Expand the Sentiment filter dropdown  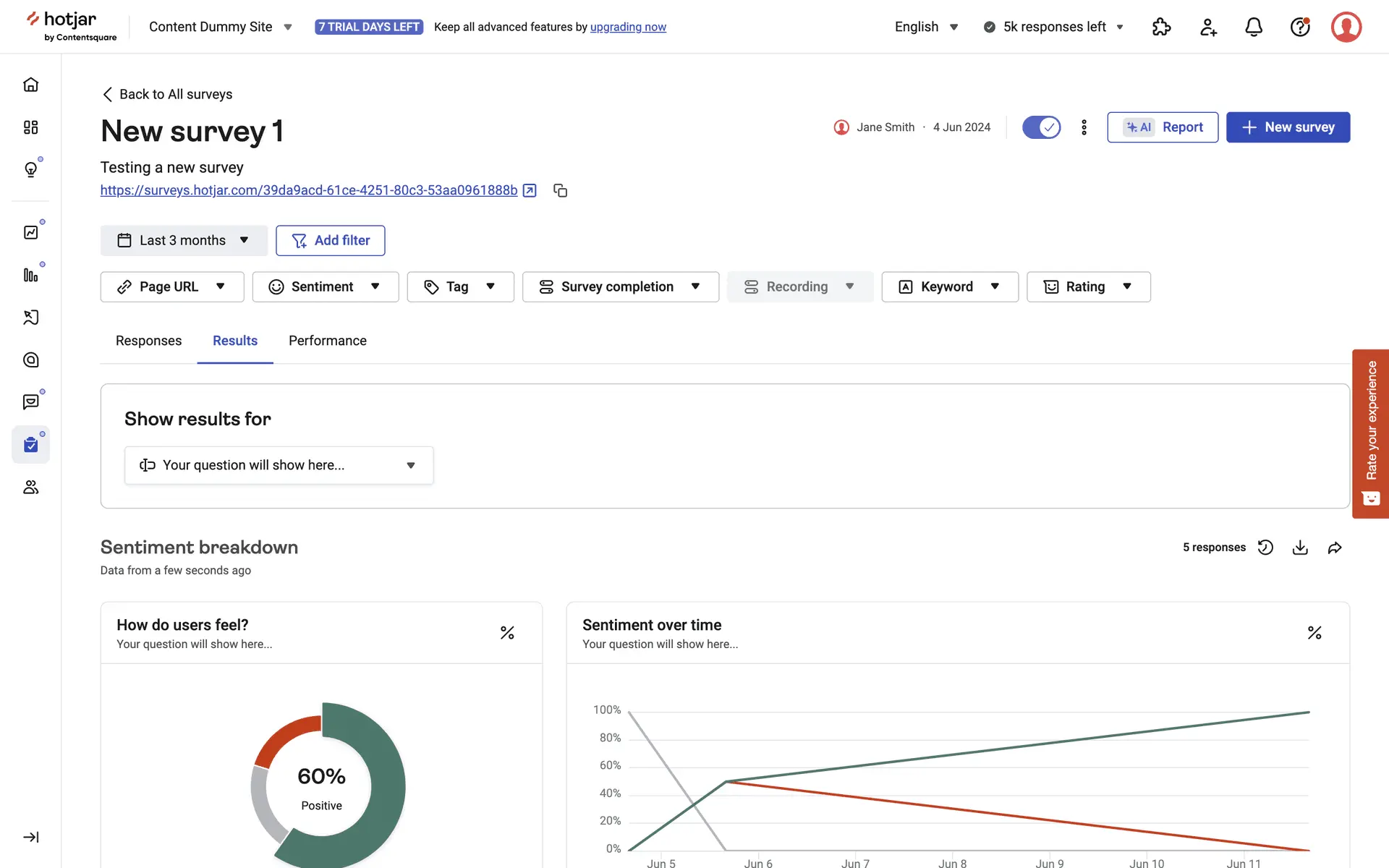[x=325, y=287]
